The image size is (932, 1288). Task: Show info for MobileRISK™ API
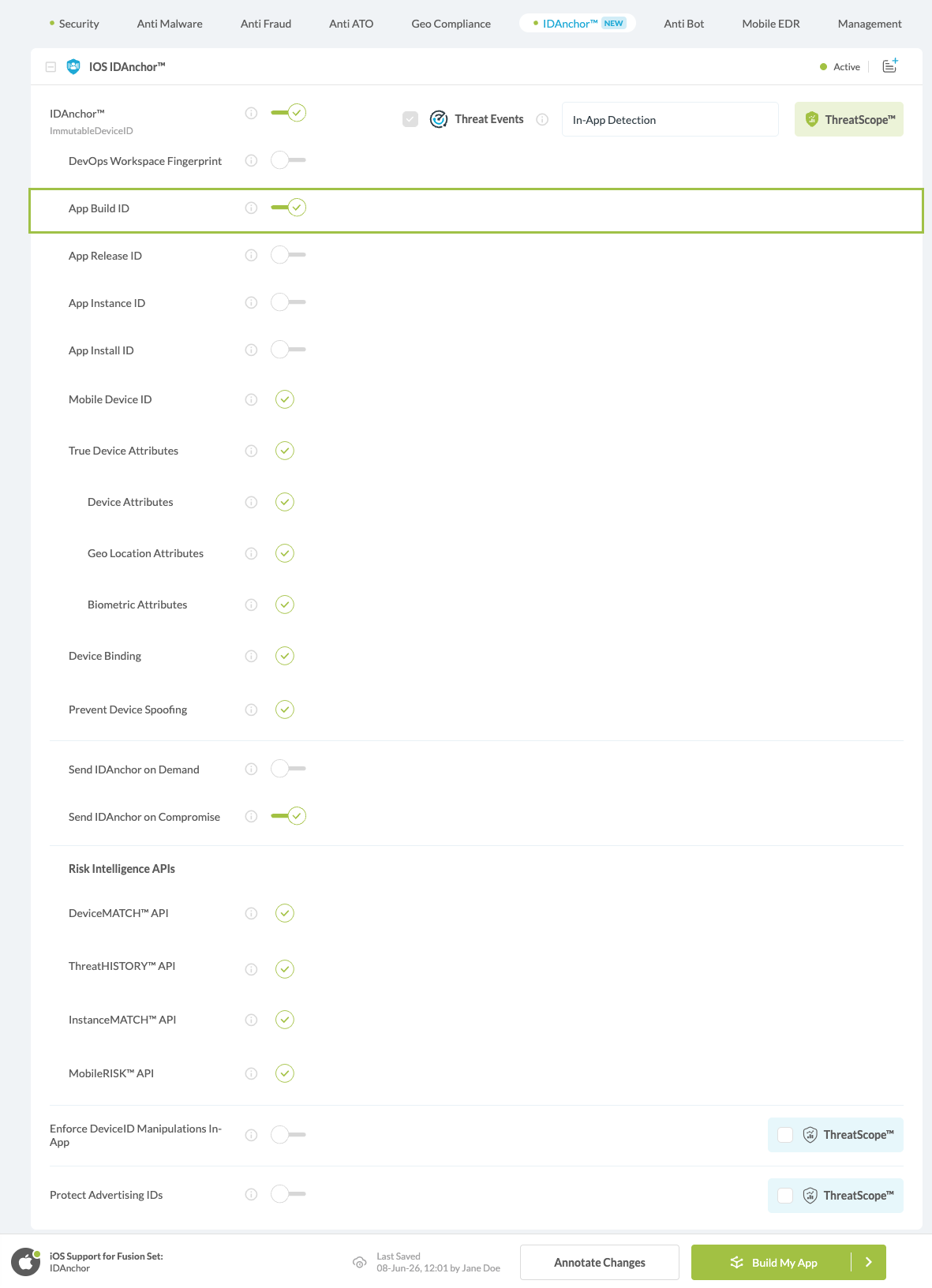coord(251,1073)
